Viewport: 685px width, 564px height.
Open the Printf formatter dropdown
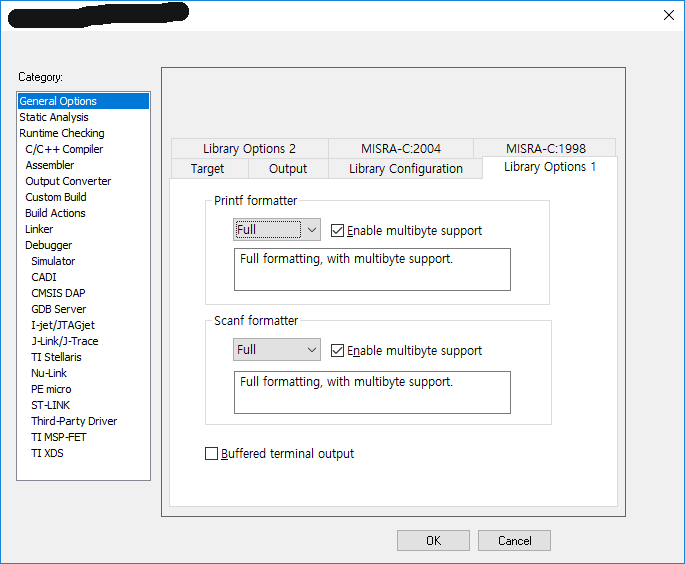coord(277,229)
